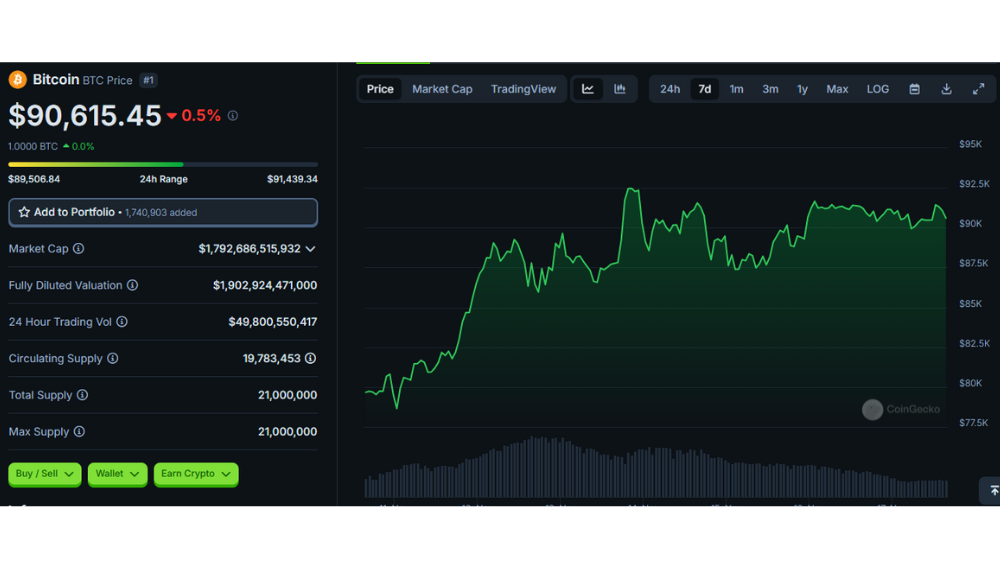Click the 24 Hour Trading Vol info icon
The height and width of the screenshot is (562, 1000).
pyautogui.click(x=122, y=322)
